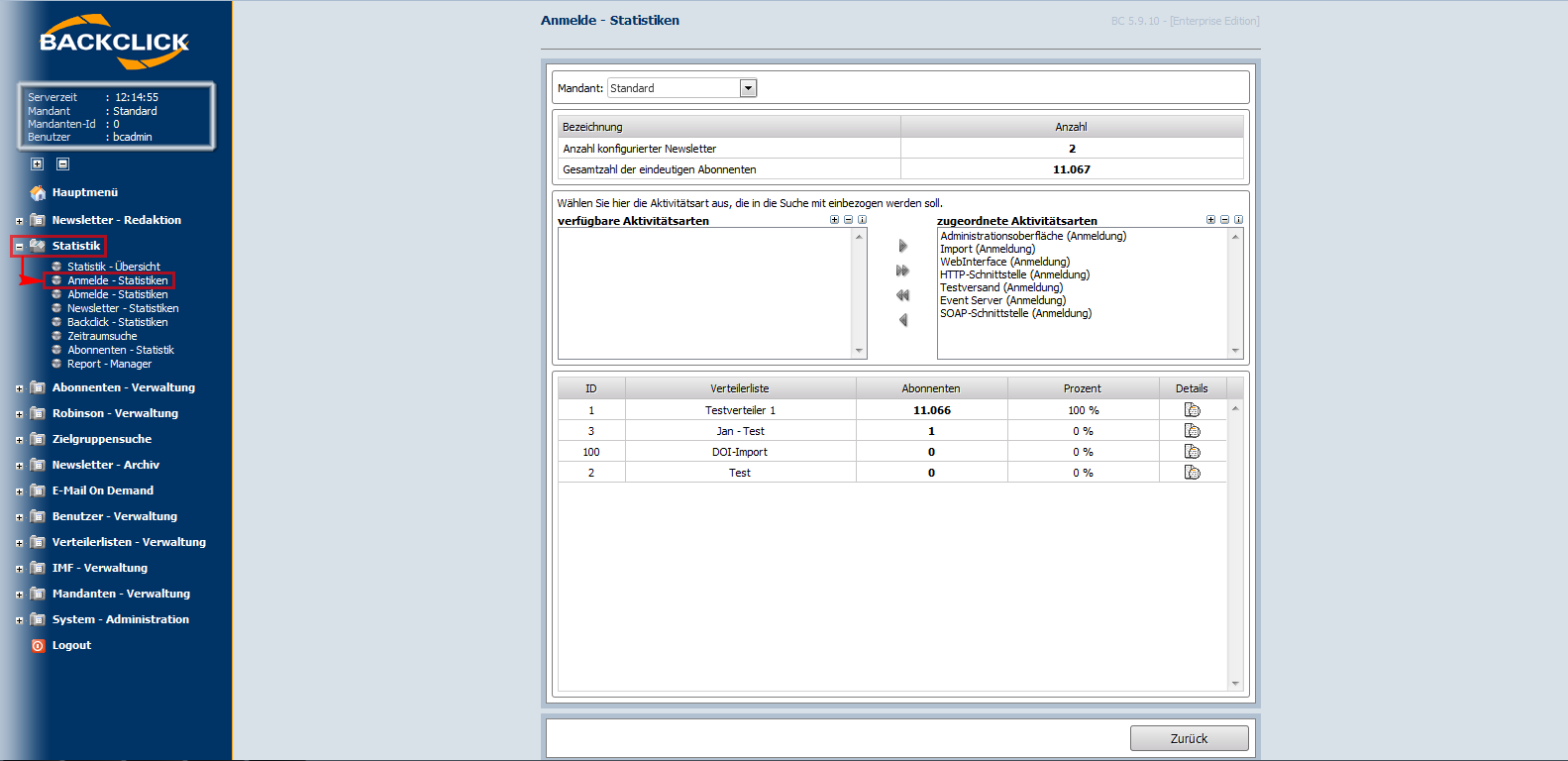
Task: Click the Hauptmenü house icon
Action: tap(38, 192)
